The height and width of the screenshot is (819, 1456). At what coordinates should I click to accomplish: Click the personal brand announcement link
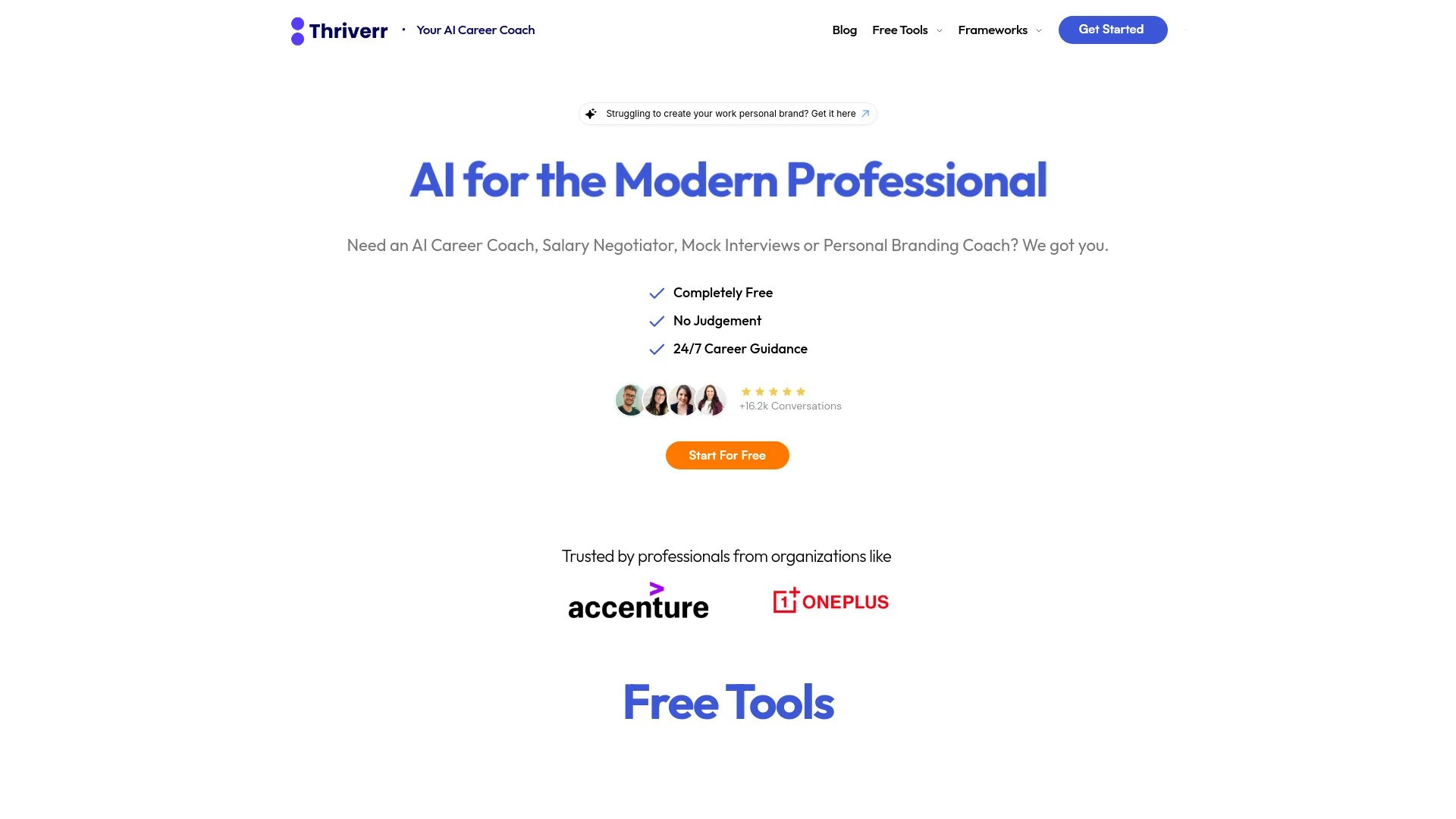point(728,113)
